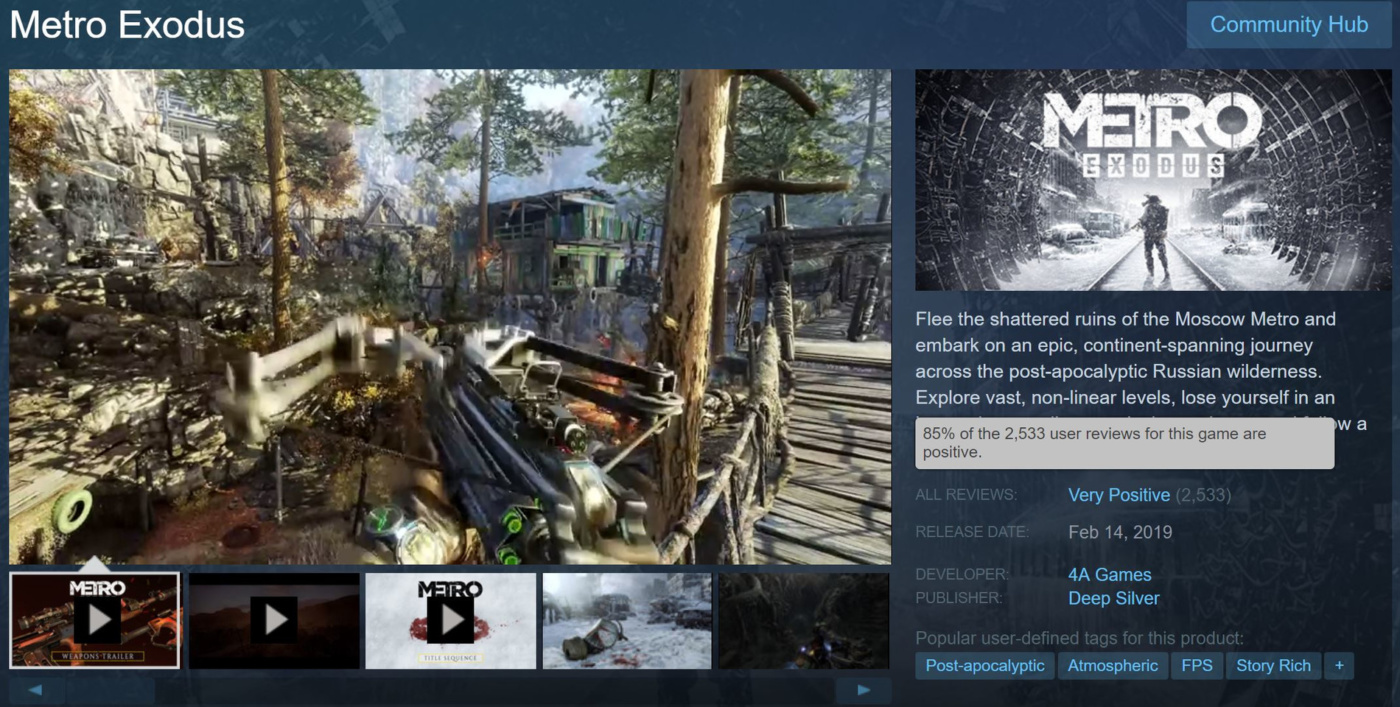Play the Weapons Trailer video thumbnail
Image resolution: width=1400 pixels, height=707 pixels.
click(x=95, y=620)
